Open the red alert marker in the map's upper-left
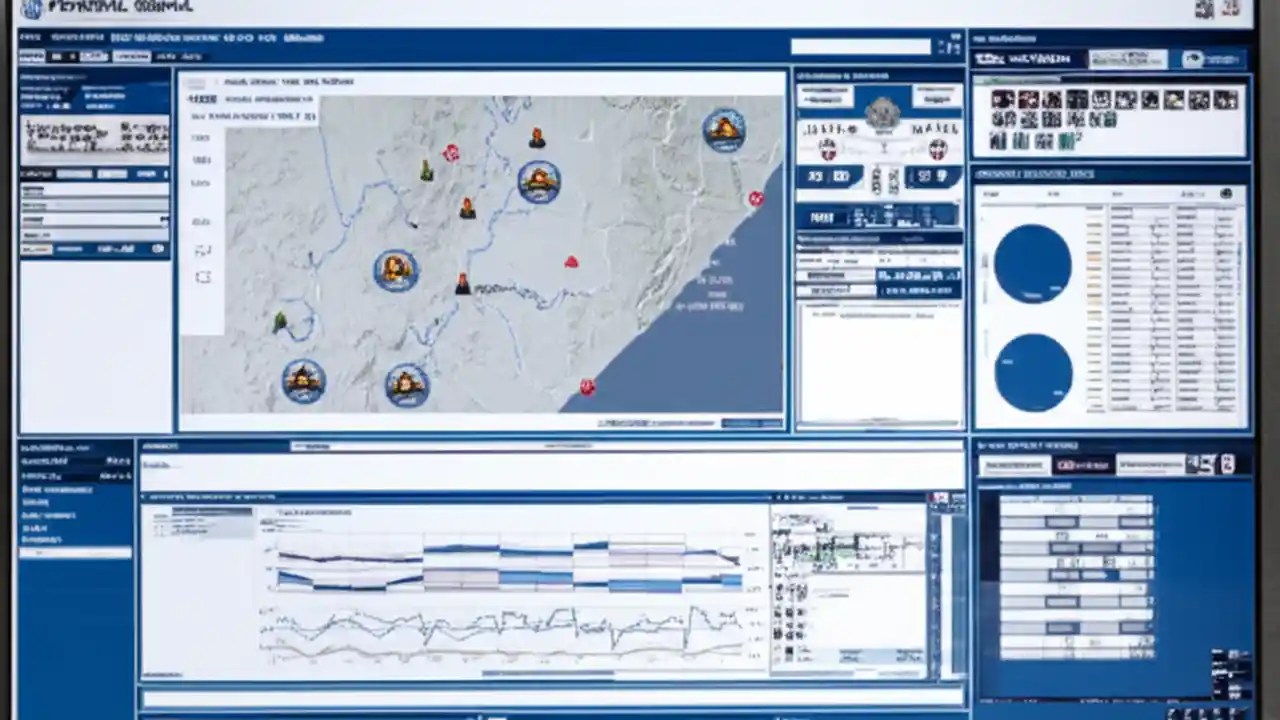 (x=451, y=152)
